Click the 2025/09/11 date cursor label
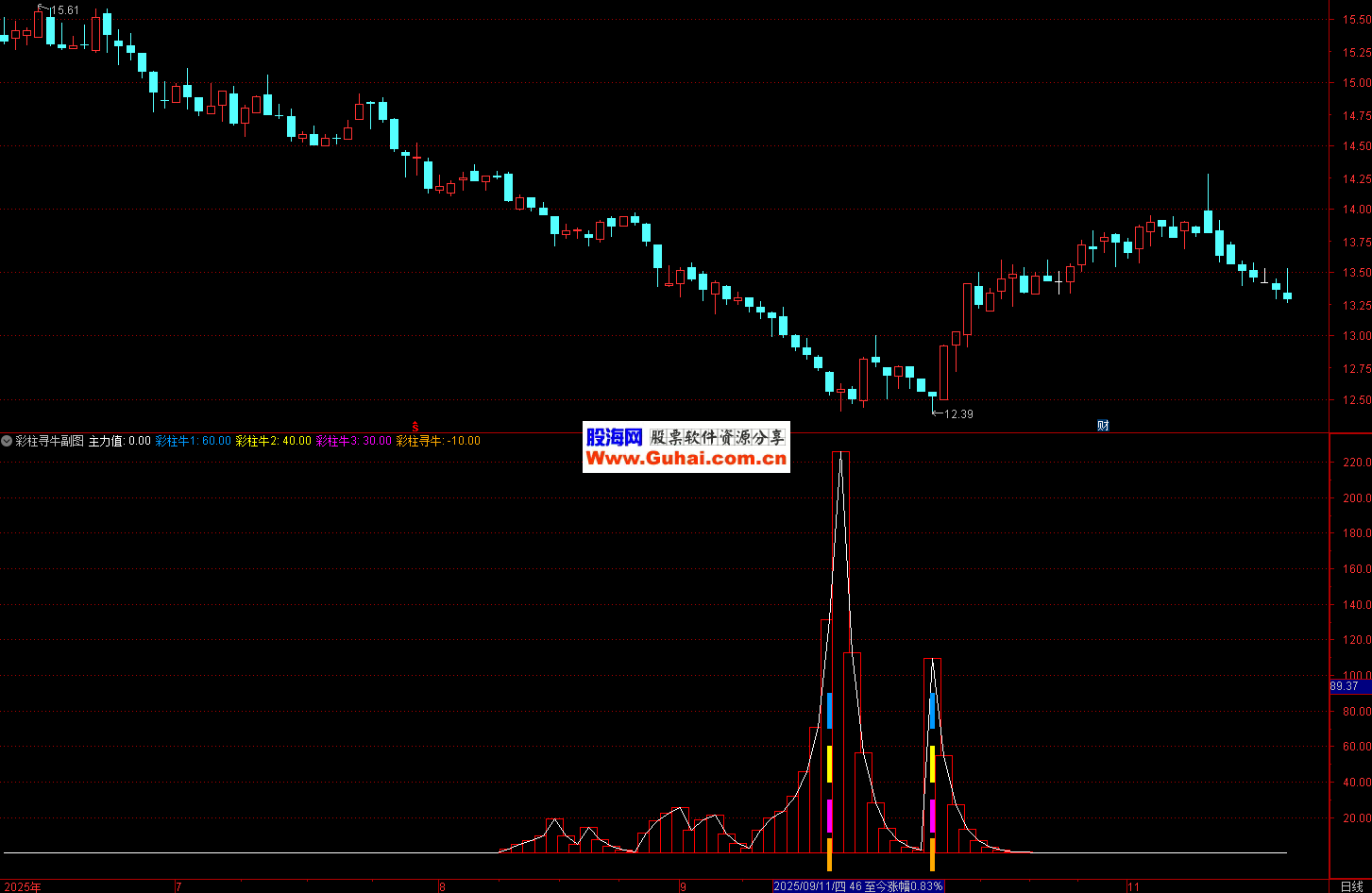Screen dimensions: 1372x893 click(857, 886)
